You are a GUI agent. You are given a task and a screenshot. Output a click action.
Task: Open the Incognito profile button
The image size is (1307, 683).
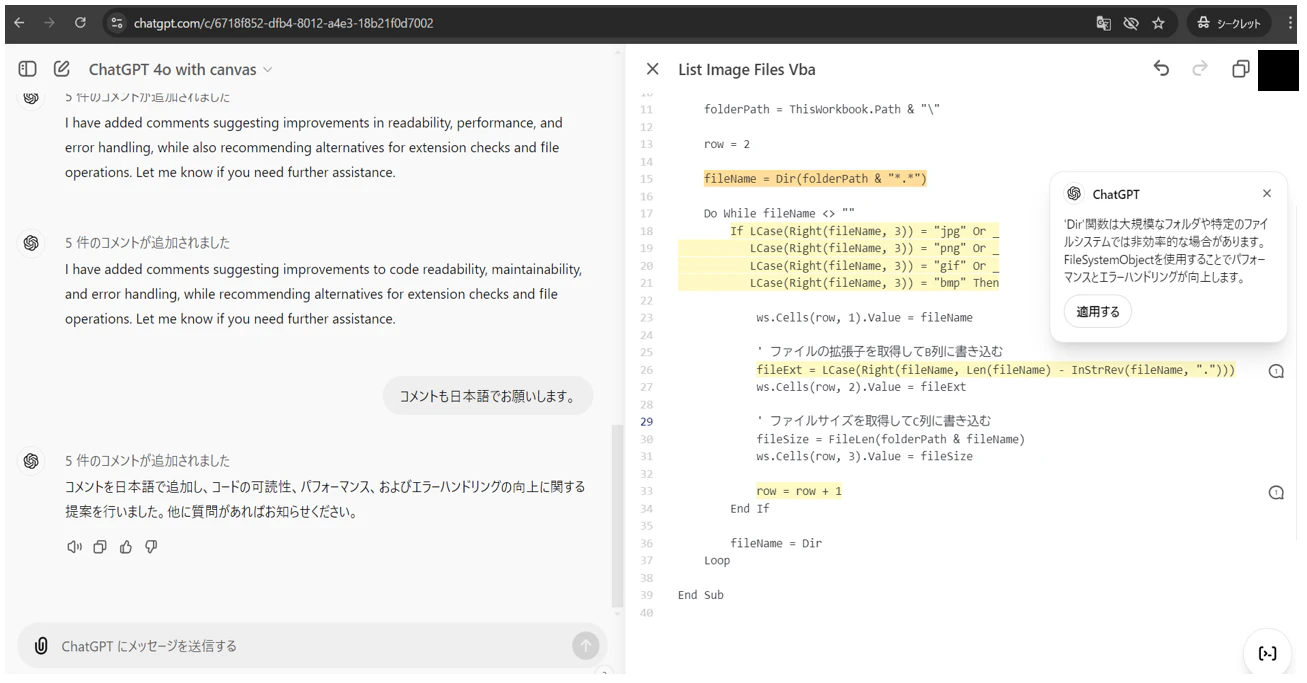click(1229, 22)
